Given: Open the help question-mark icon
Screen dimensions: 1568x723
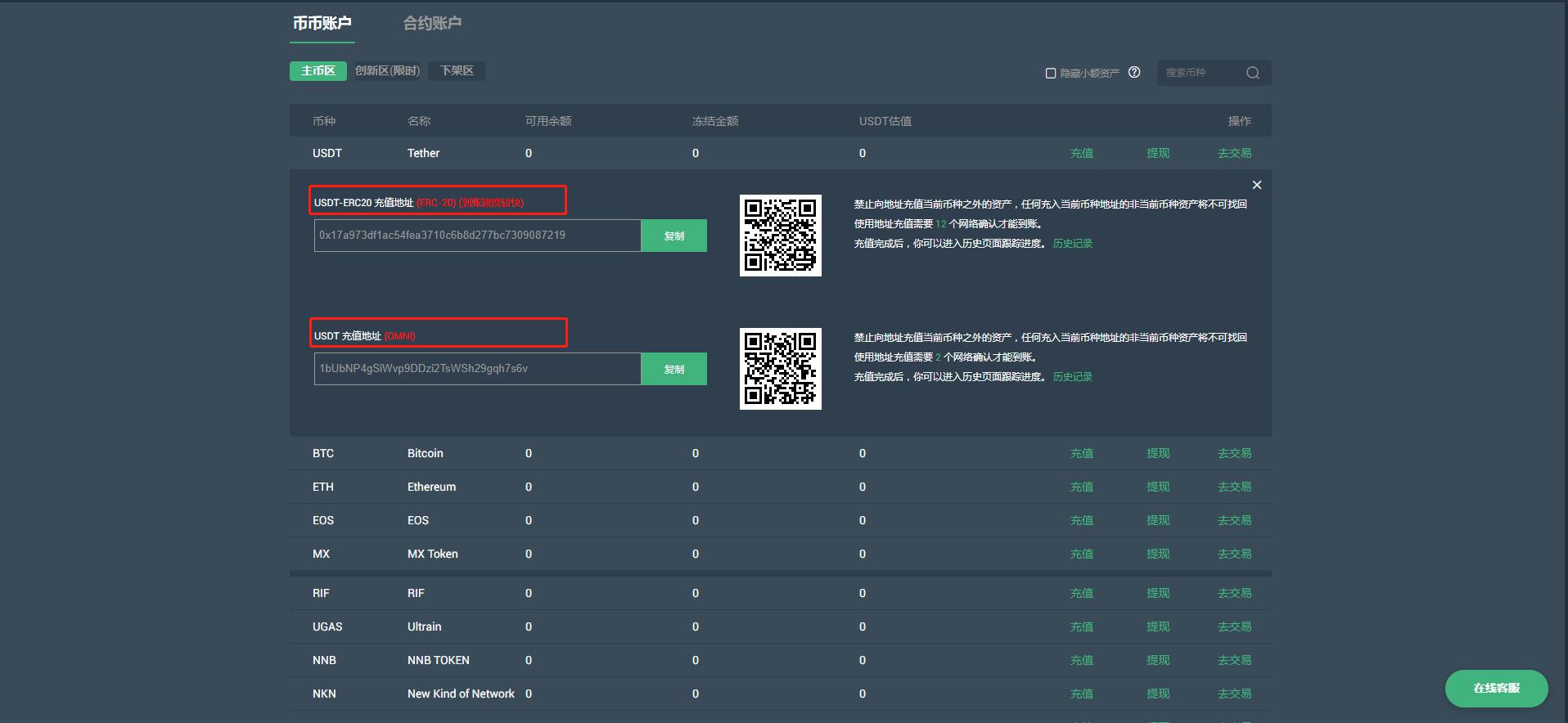Looking at the screenshot, I should (1134, 72).
